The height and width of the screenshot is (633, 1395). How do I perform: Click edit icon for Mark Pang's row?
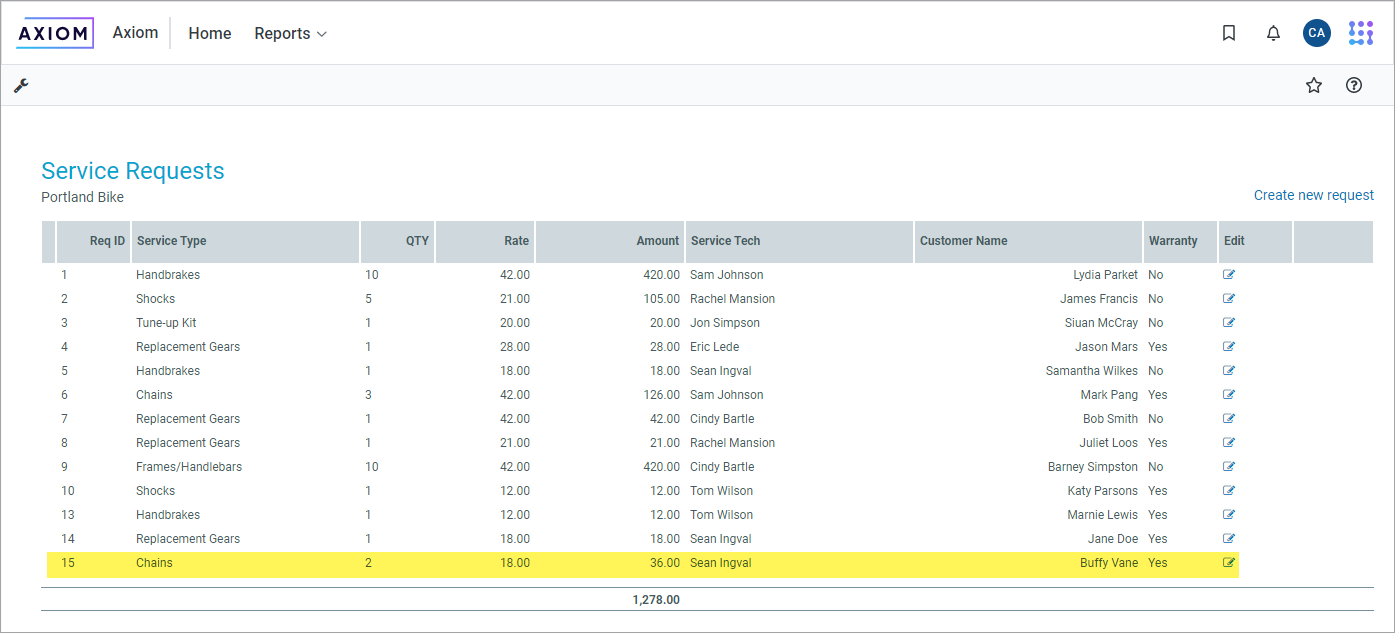coord(1229,395)
